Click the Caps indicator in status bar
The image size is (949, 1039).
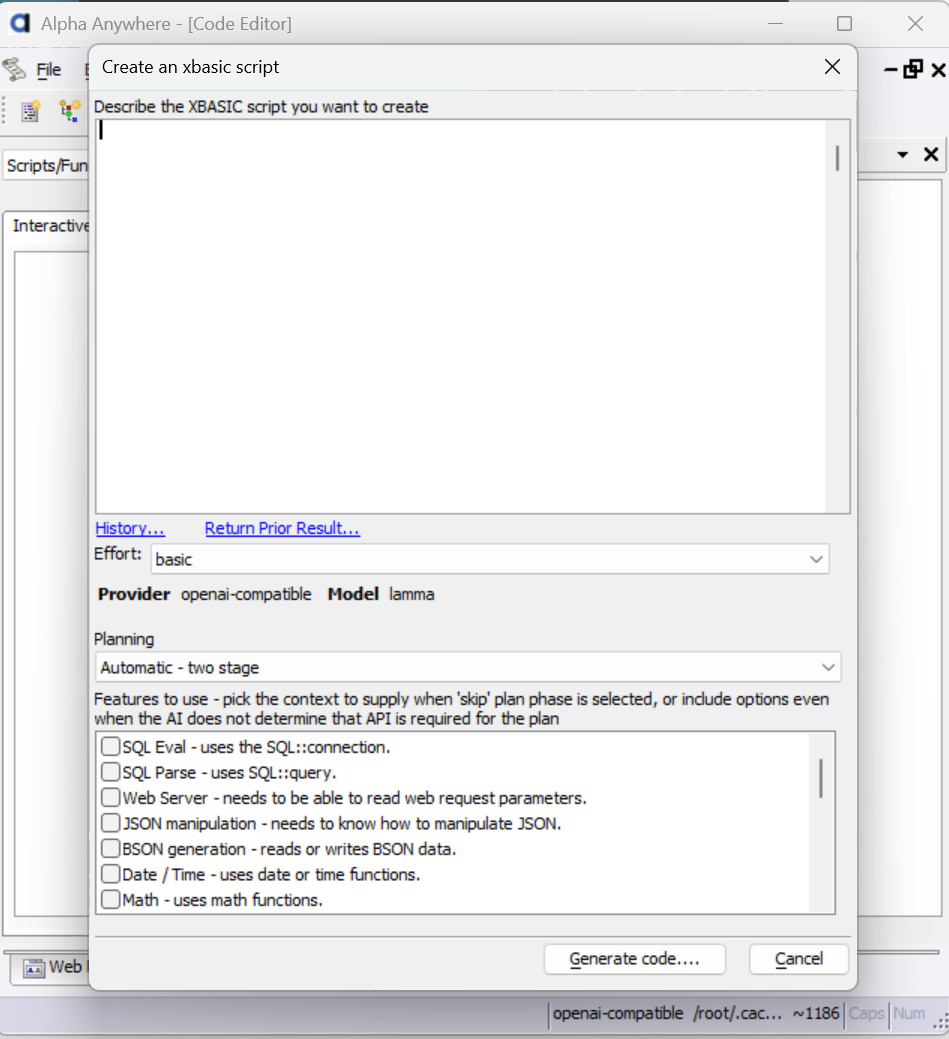coord(866,1014)
